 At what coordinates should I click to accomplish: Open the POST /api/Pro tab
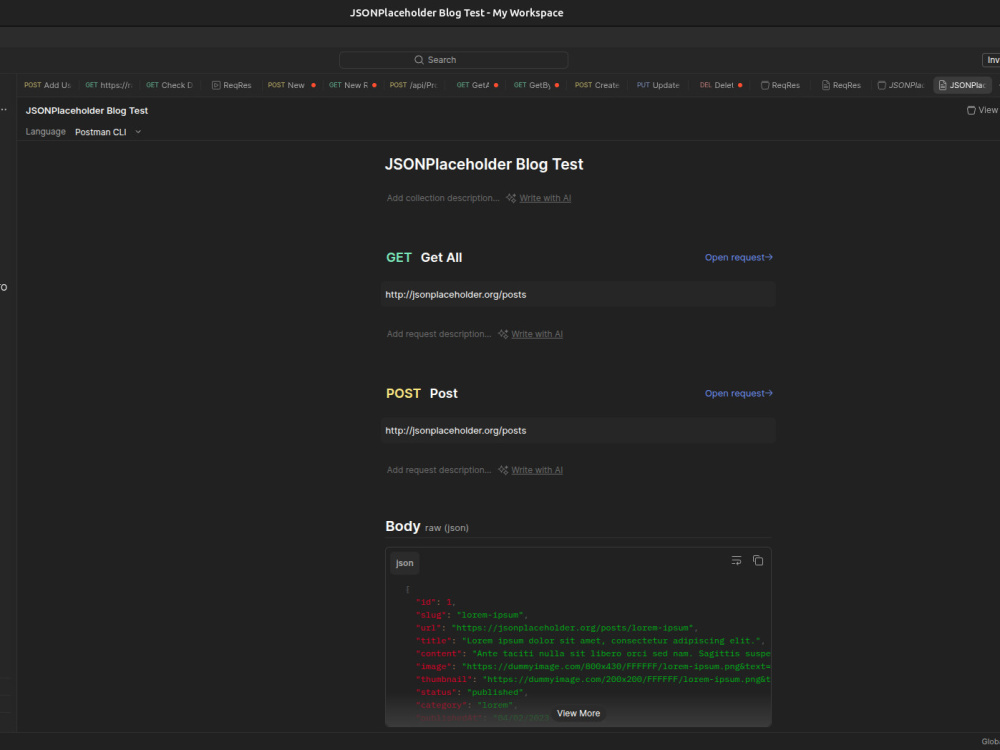pos(413,85)
